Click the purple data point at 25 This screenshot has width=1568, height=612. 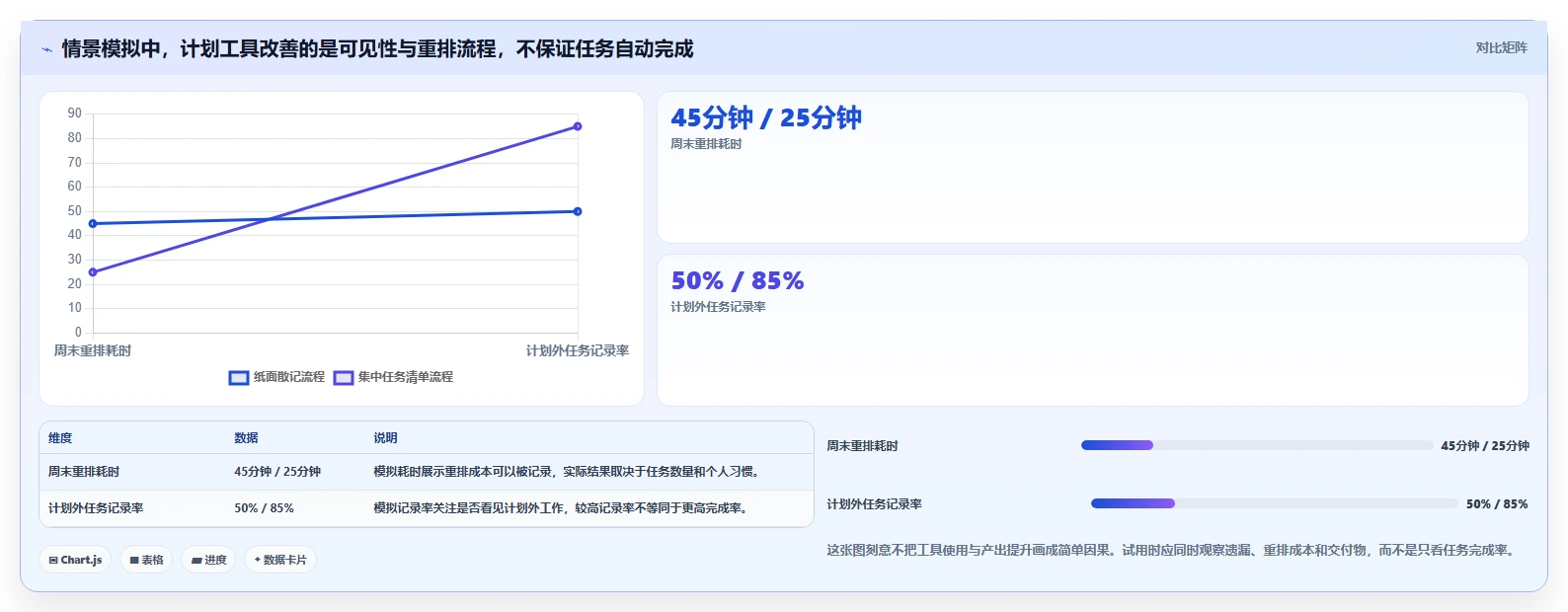[93, 272]
